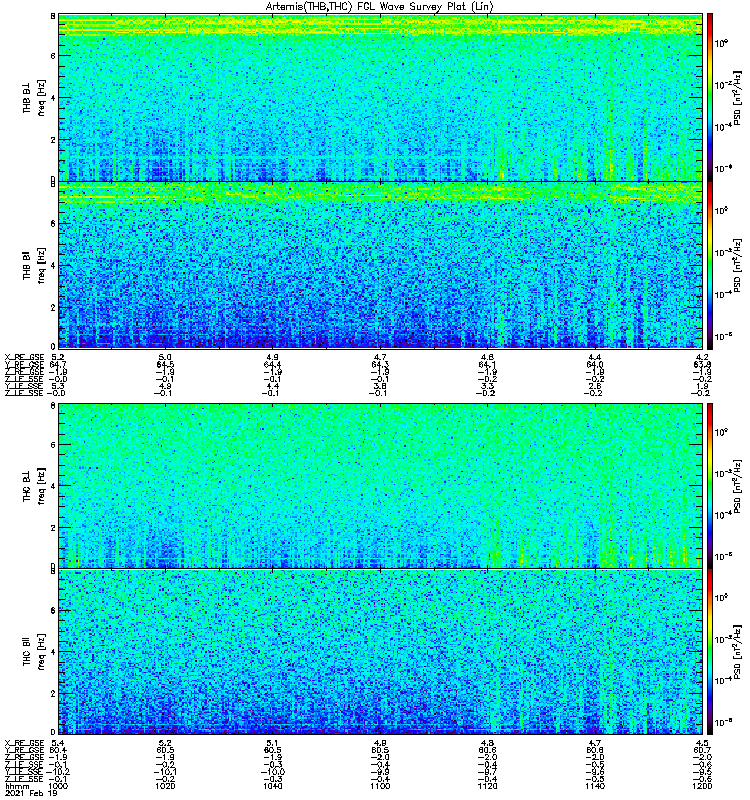The height and width of the screenshot is (800, 750).
Task: Click the 'Y_RE_GSE' row label under the THC panels
Action: [24, 750]
